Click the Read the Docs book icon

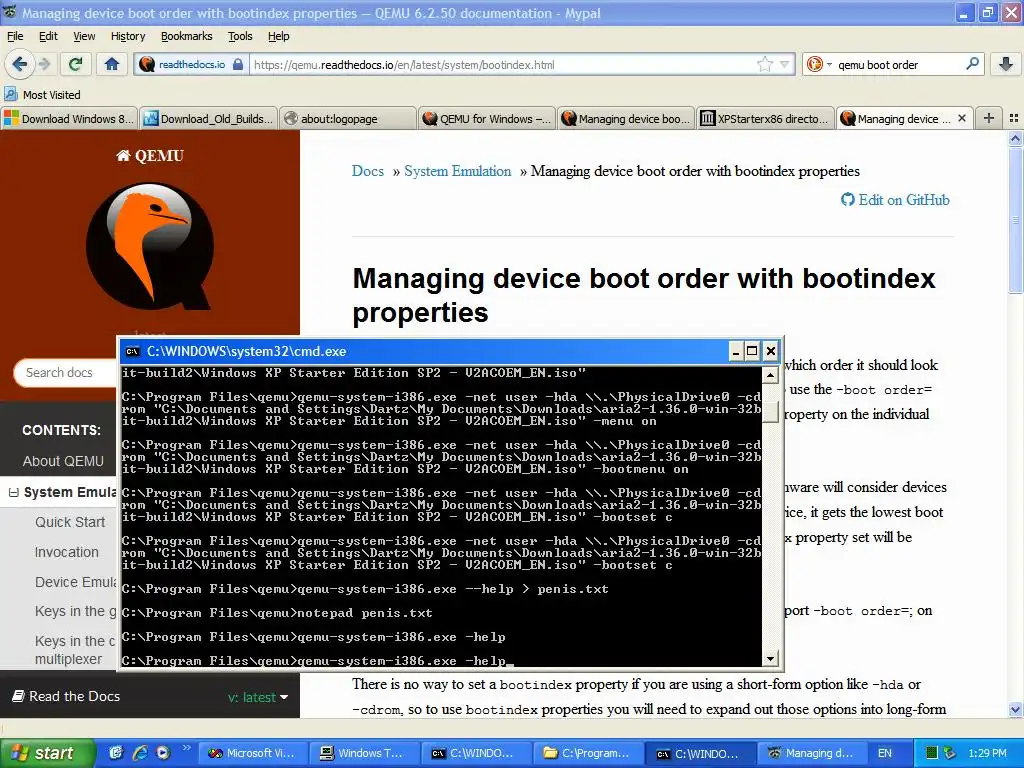pyautogui.click(x=18, y=696)
